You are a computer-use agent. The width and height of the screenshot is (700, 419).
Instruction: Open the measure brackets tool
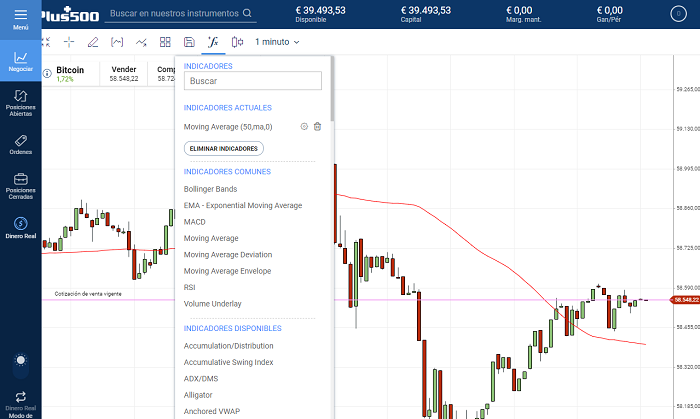pos(117,42)
